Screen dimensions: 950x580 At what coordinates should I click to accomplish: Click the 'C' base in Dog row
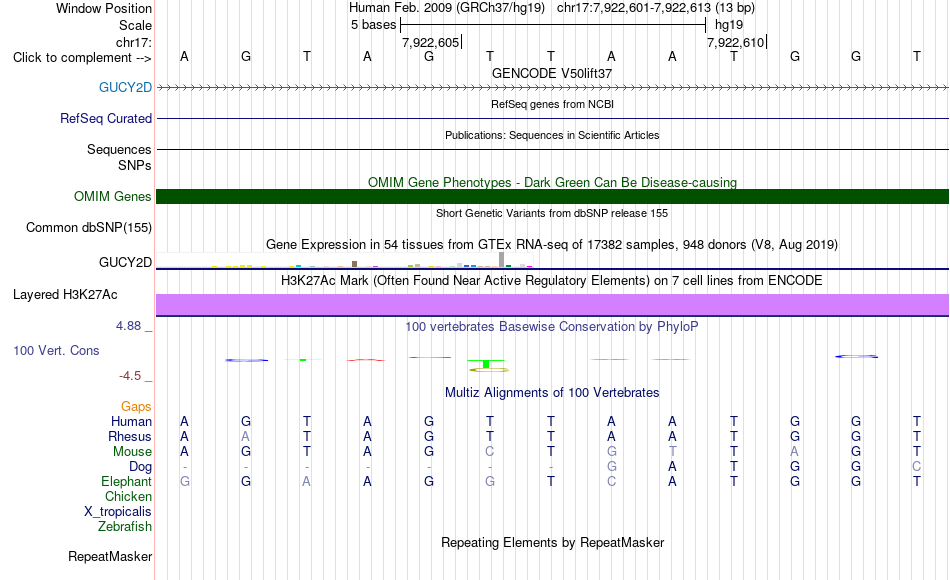pos(917,467)
